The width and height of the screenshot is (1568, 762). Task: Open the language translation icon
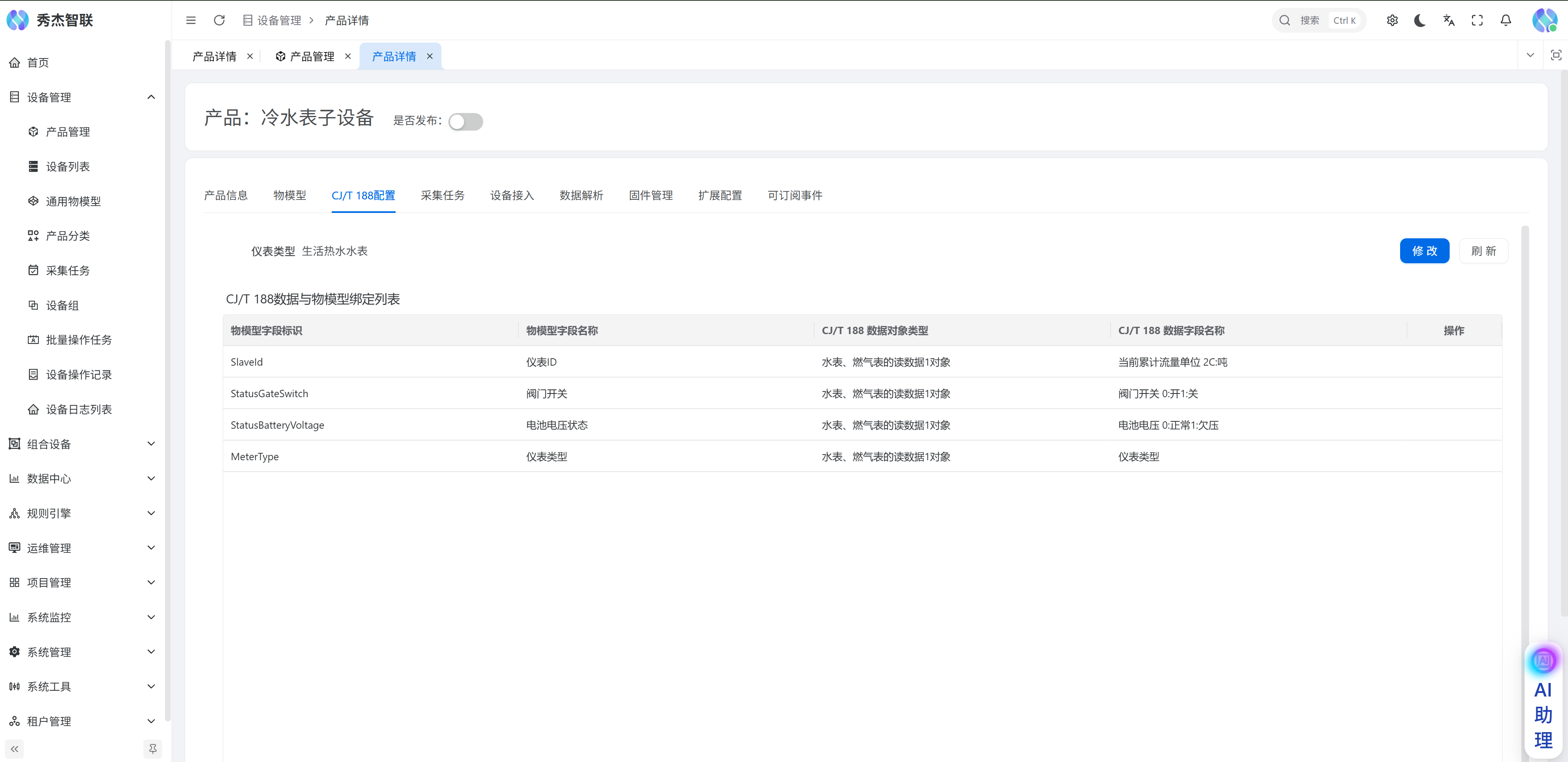coord(1449,20)
